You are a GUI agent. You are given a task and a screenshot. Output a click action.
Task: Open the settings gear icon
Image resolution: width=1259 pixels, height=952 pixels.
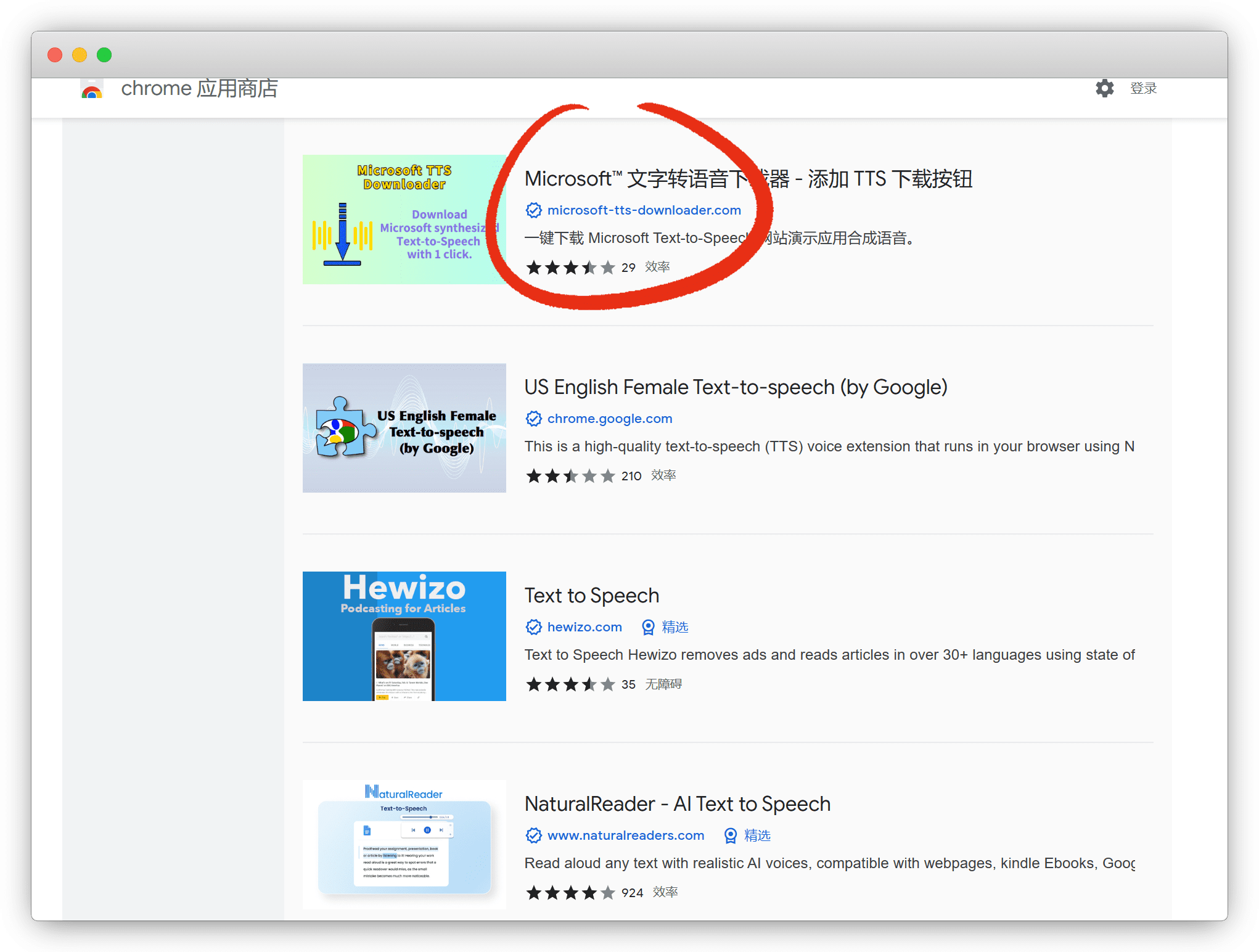(x=1104, y=88)
